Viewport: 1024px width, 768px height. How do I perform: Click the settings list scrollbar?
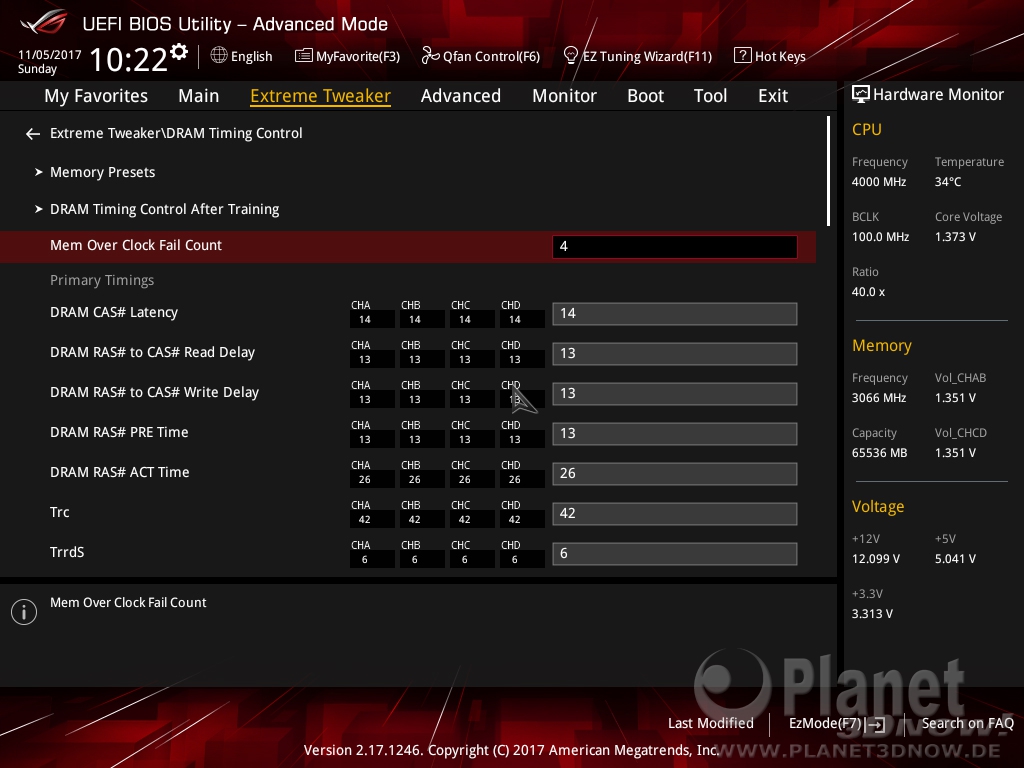pyautogui.click(x=828, y=171)
